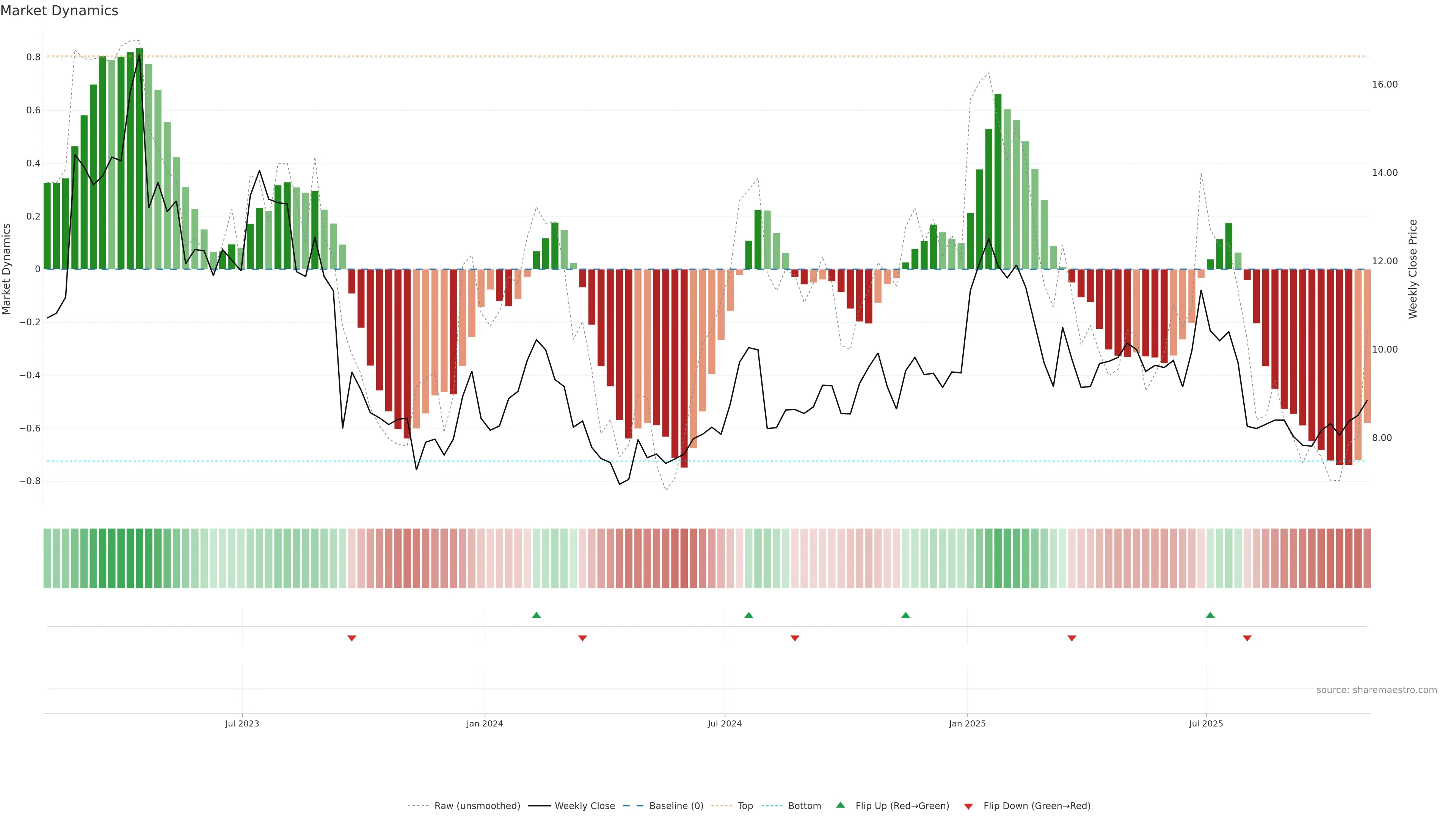
Task: Click the 16.00 right axis tick label
Action: pos(1384,84)
